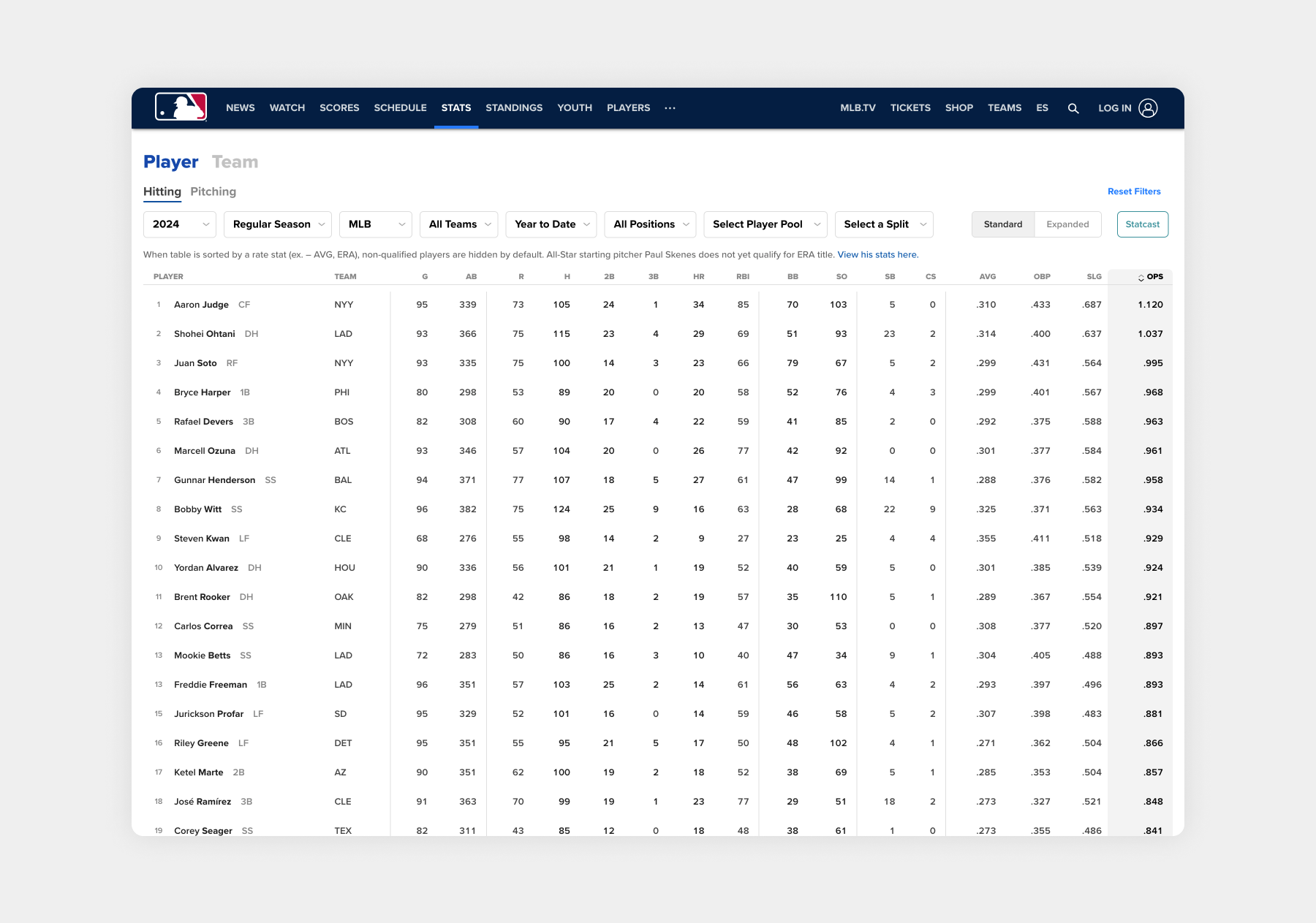Switch to Expanded view toggle
Viewport: 1316px width, 923px height.
click(1067, 224)
